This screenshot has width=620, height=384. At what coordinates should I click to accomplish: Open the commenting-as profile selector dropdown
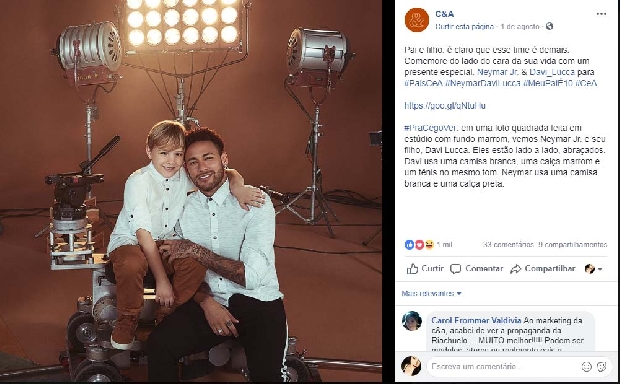[593, 269]
